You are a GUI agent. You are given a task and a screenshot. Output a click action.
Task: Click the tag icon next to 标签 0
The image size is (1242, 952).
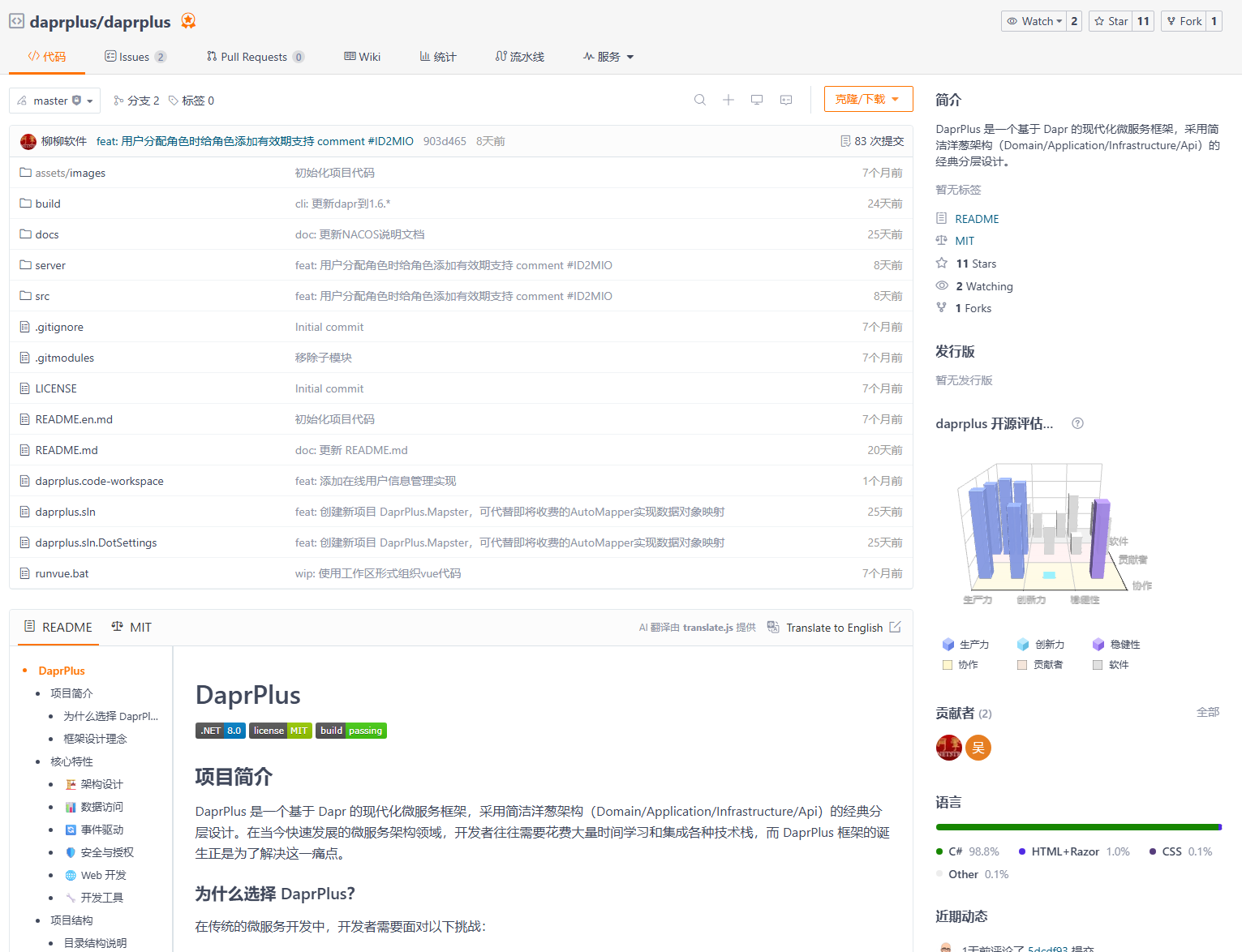coord(174,101)
